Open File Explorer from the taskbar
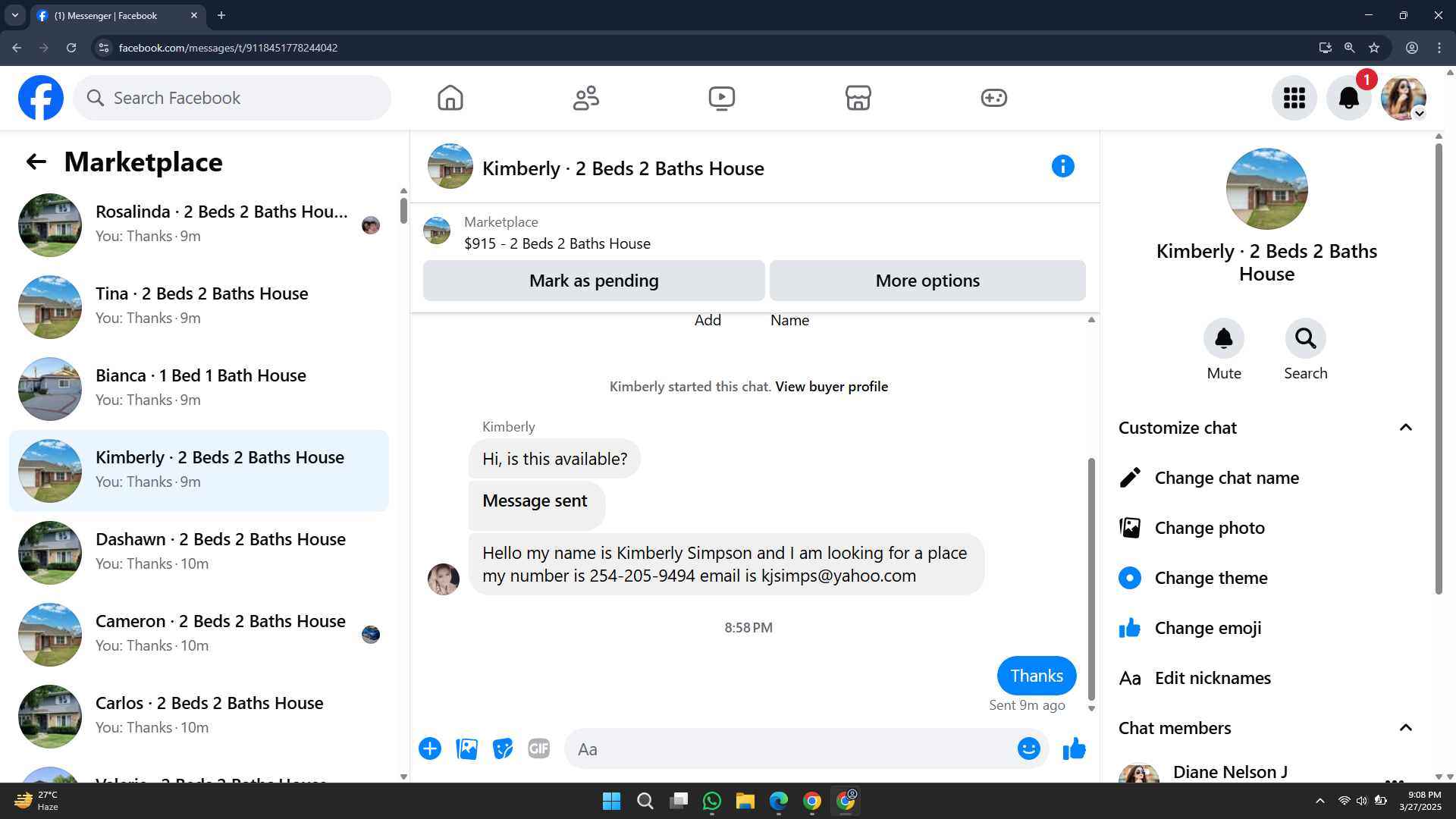 pyautogui.click(x=745, y=801)
